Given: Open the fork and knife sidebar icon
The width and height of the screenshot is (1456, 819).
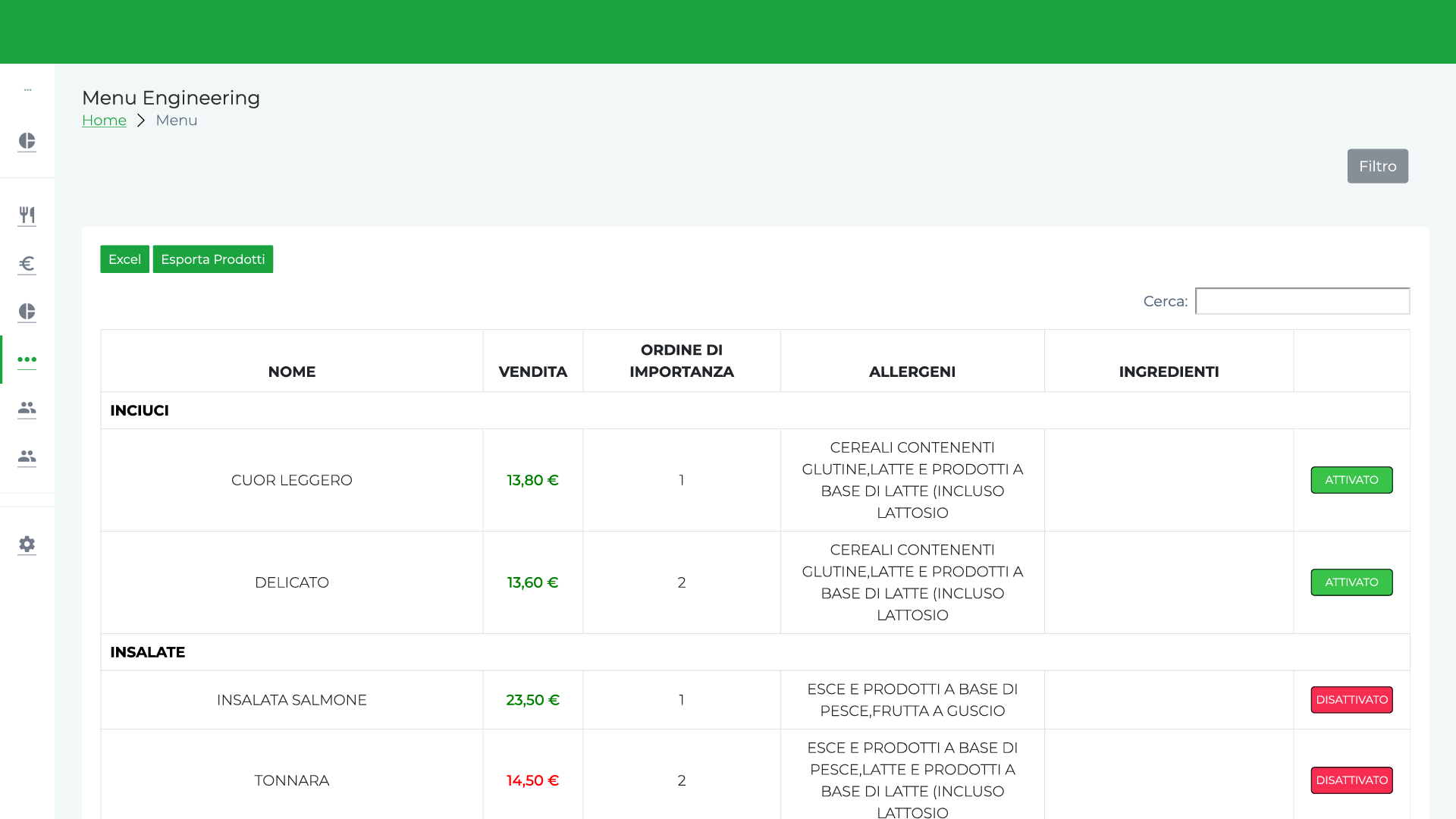Looking at the screenshot, I should click(27, 215).
